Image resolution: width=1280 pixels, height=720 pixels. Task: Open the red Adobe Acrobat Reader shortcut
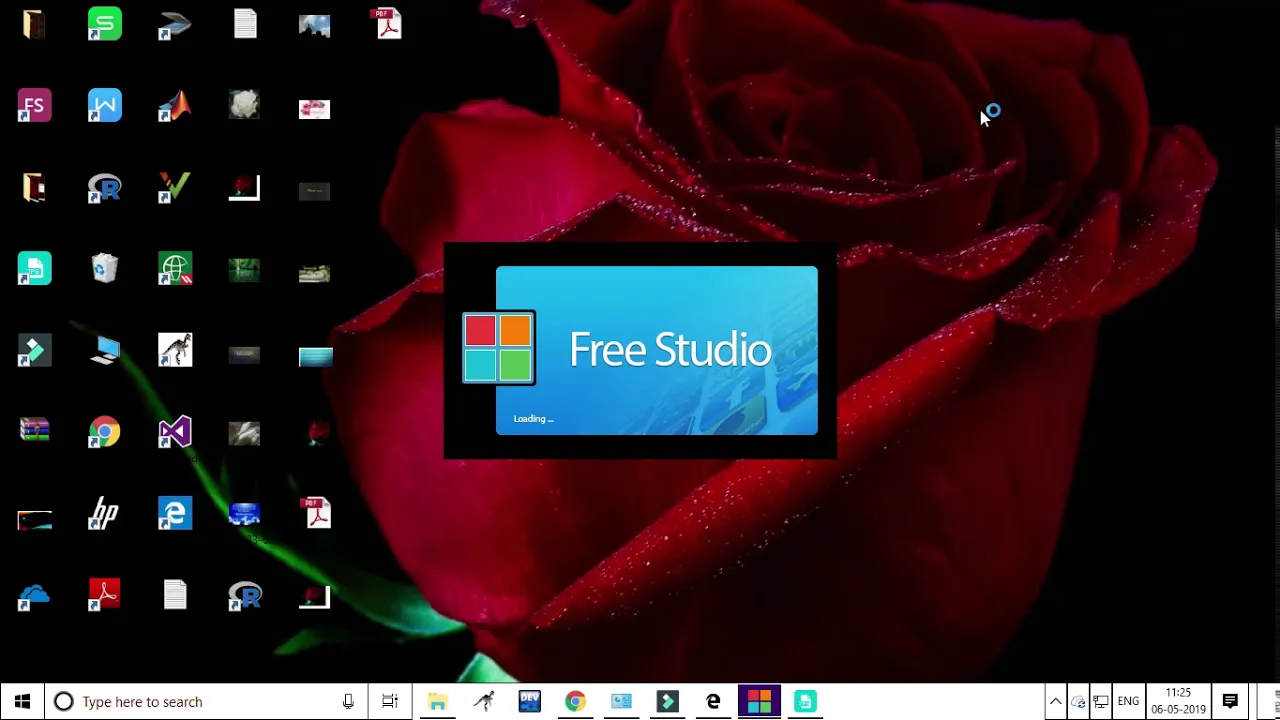(105, 596)
